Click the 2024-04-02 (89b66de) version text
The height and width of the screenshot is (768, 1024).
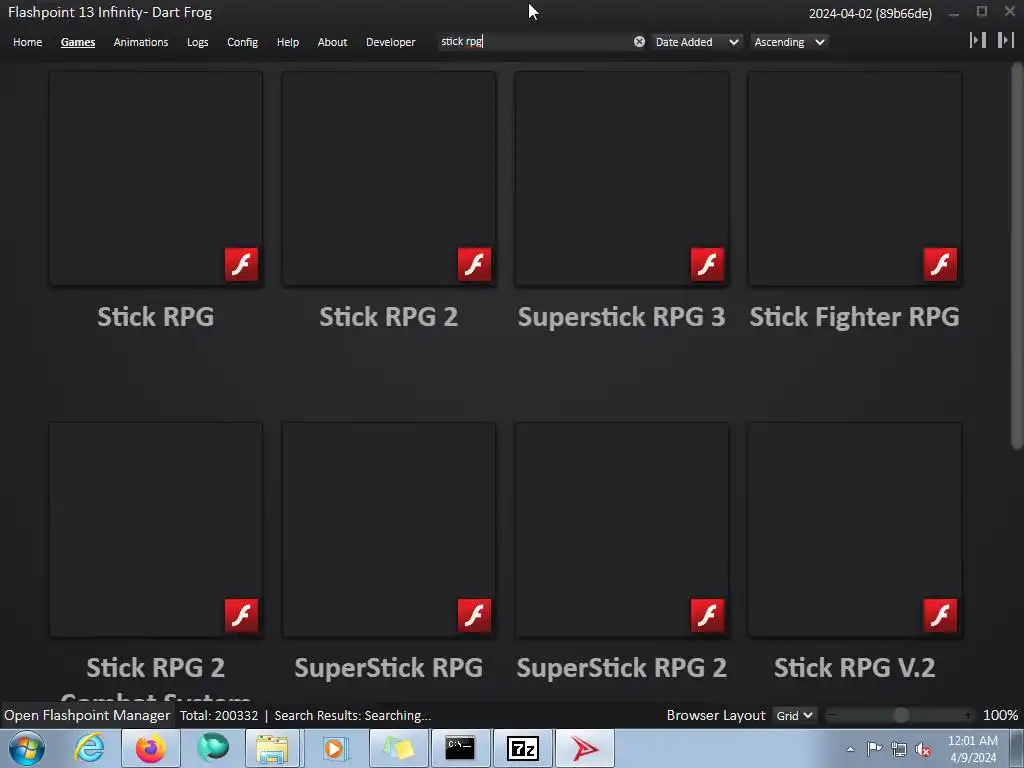pyautogui.click(x=870, y=14)
